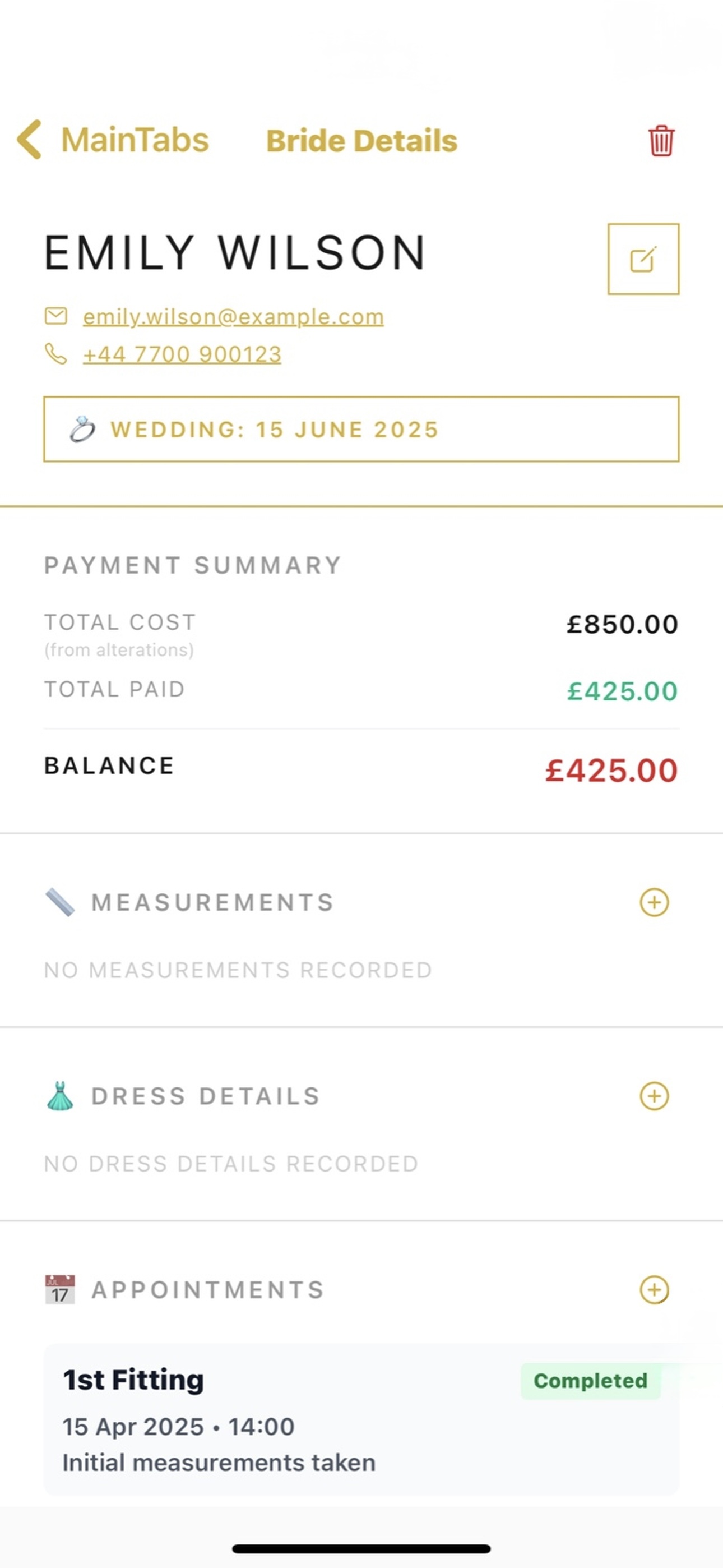Click the ruler icon beside Measurements
Viewport: 723px width, 1568px height.
[x=61, y=902]
